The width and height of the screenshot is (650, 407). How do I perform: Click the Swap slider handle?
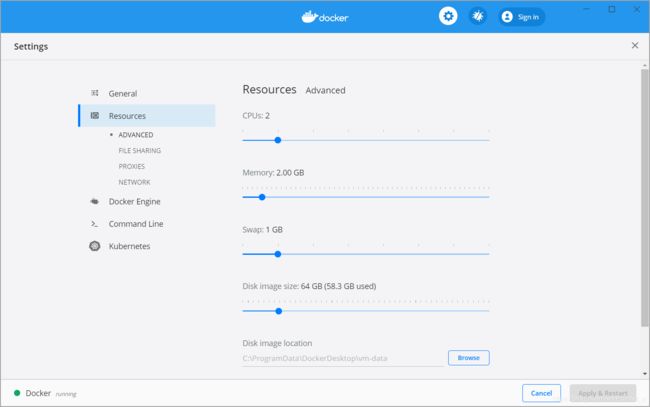(x=278, y=254)
